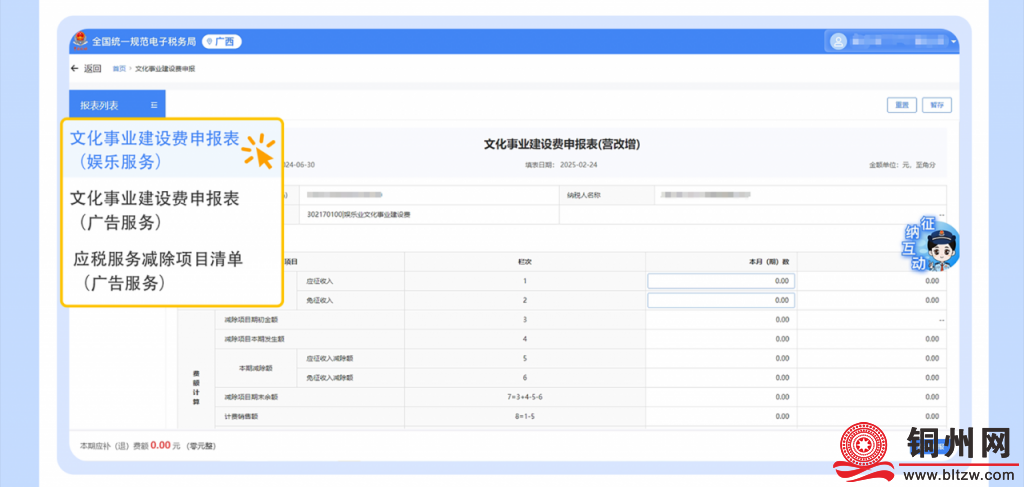1024x487 pixels.
Task: Click the 应征收入 amount input field
Action: click(721, 281)
